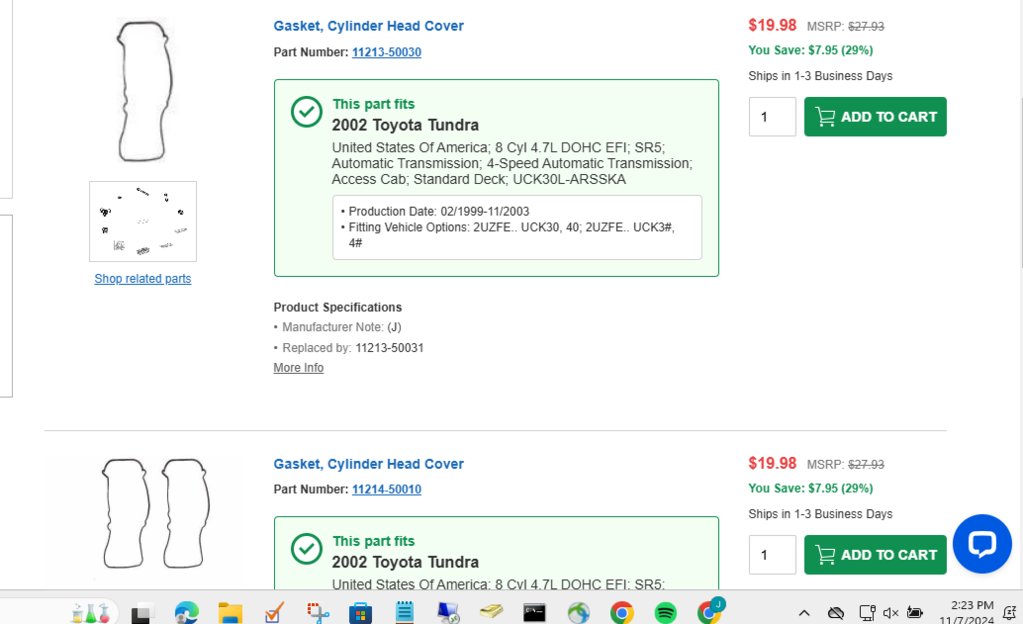Image resolution: width=1023 pixels, height=624 pixels.
Task: Click the green fit checkmark for part 11214-50010
Action: click(x=307, y=549)
